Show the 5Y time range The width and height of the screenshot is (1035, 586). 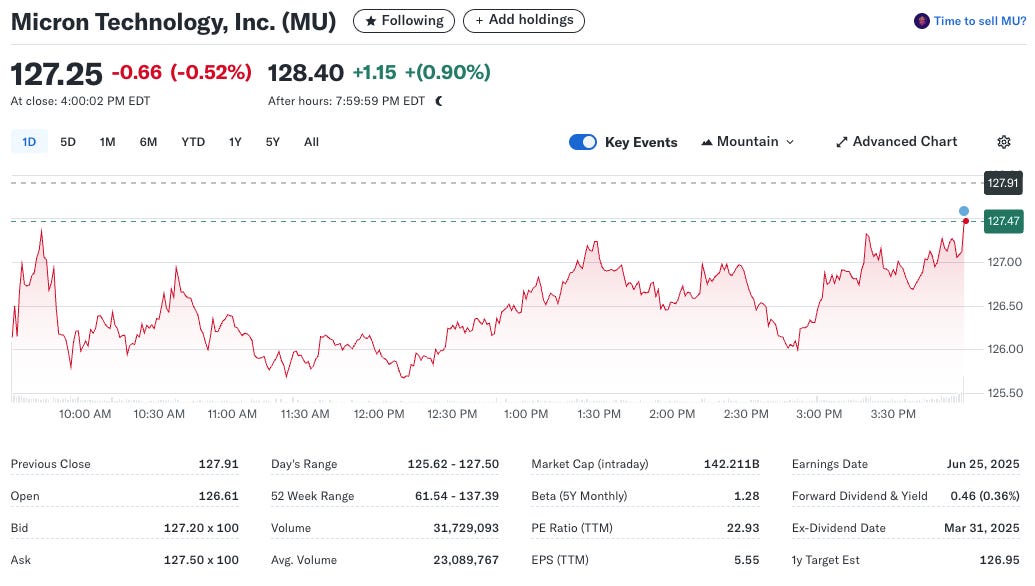(x=273, y=142)
